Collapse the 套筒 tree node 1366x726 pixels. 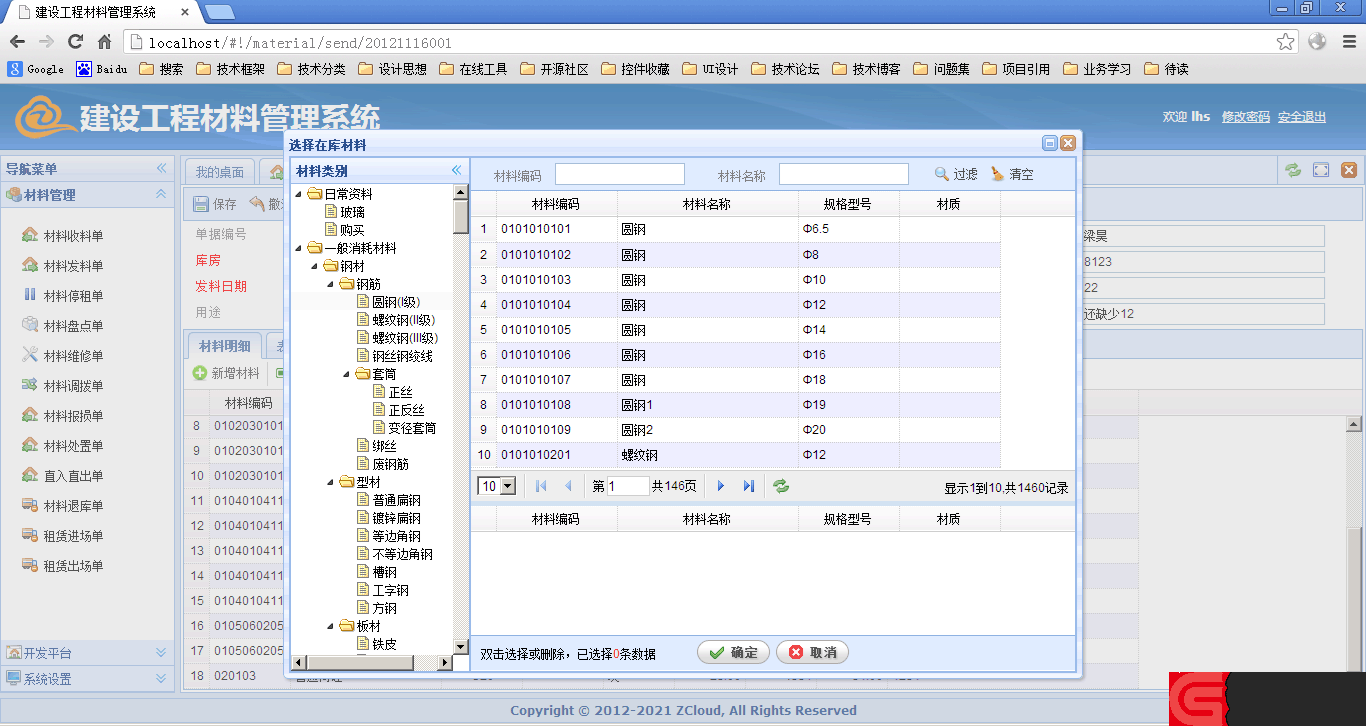pyautogui.click(x=347, y=374)
